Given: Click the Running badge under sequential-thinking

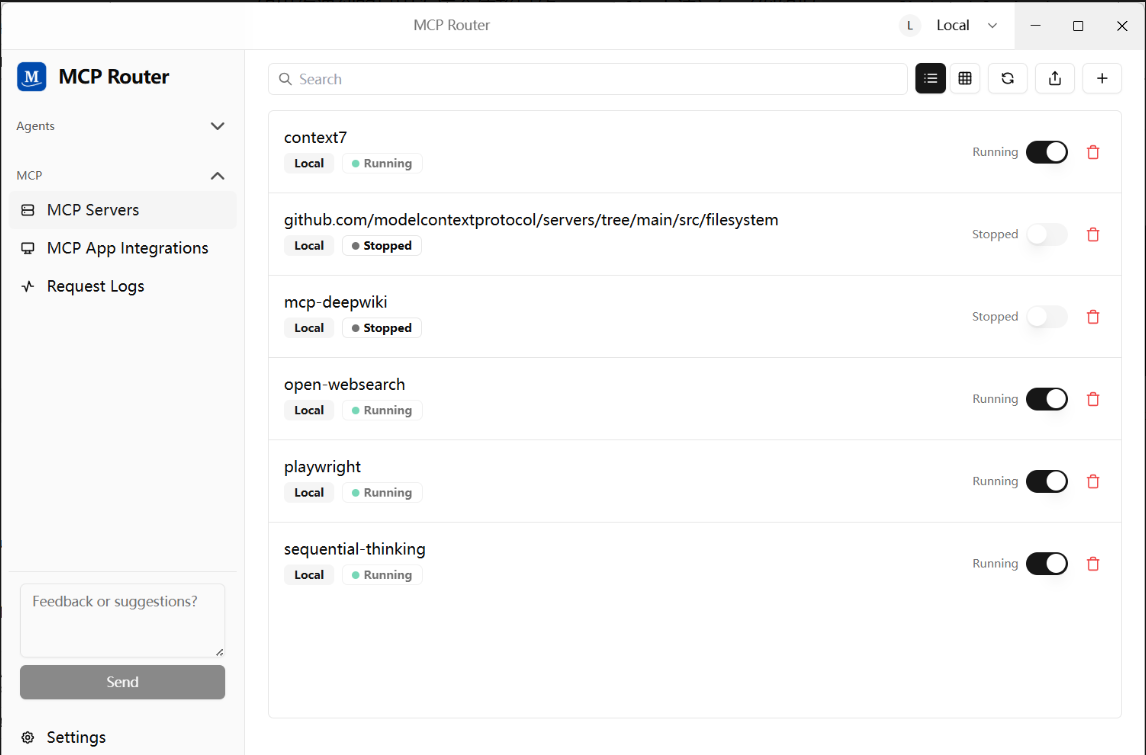Looking at the screenshot, I should tap(382, 575).
